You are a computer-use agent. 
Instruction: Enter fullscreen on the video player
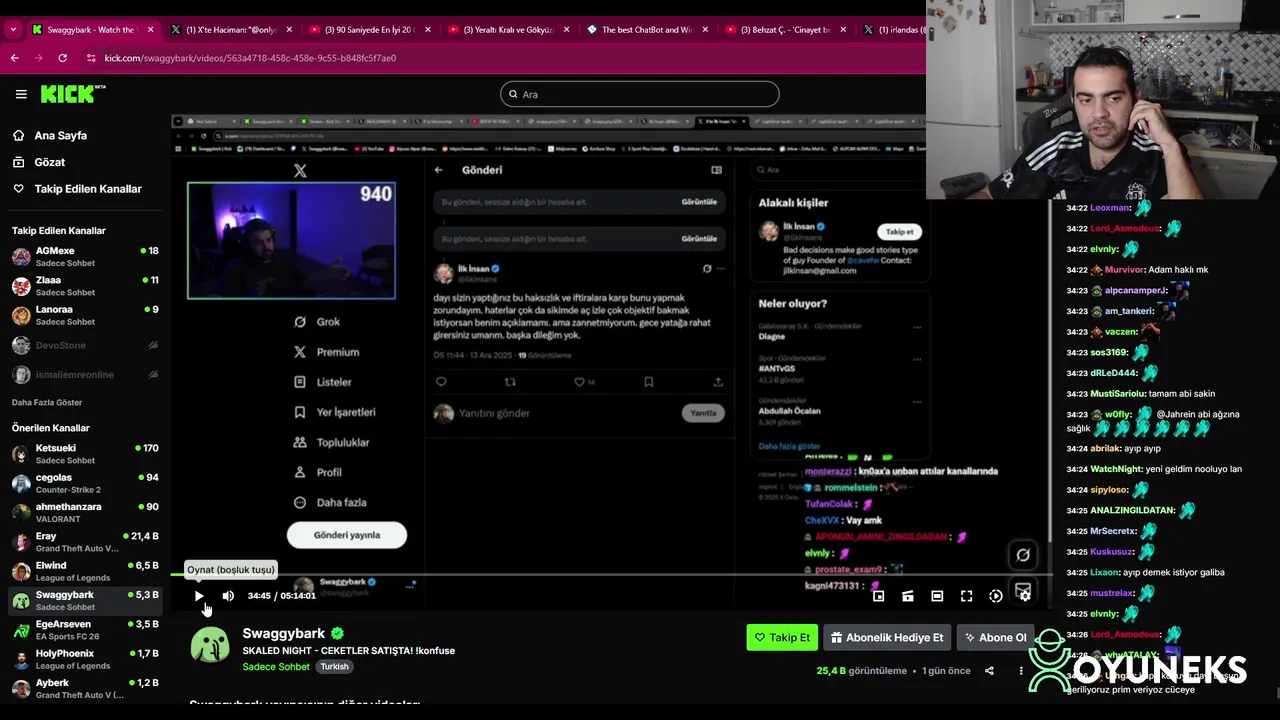[x=966, y=596]
